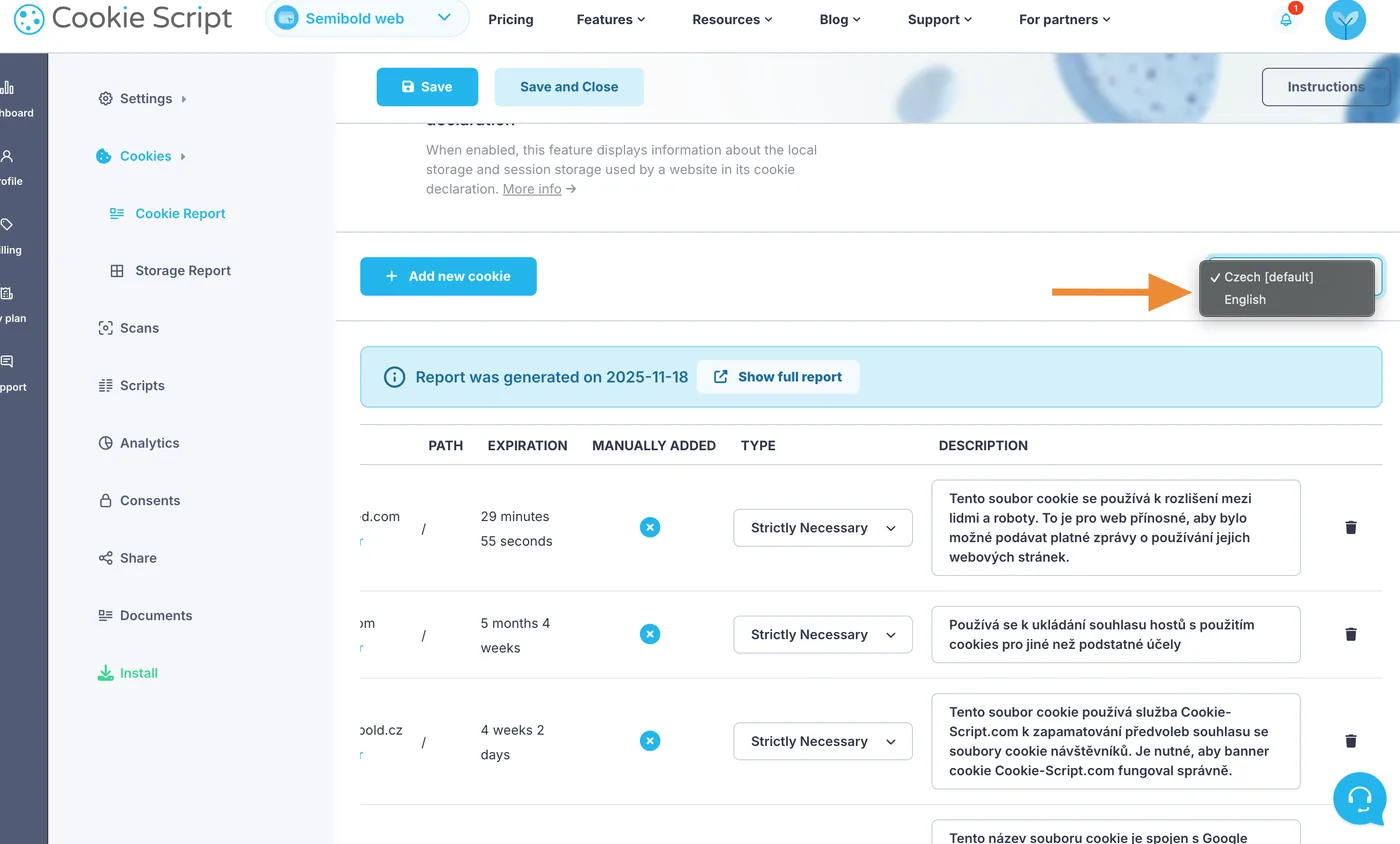
Task: Open the Semibold web site selector
Action: coord(367,18)
